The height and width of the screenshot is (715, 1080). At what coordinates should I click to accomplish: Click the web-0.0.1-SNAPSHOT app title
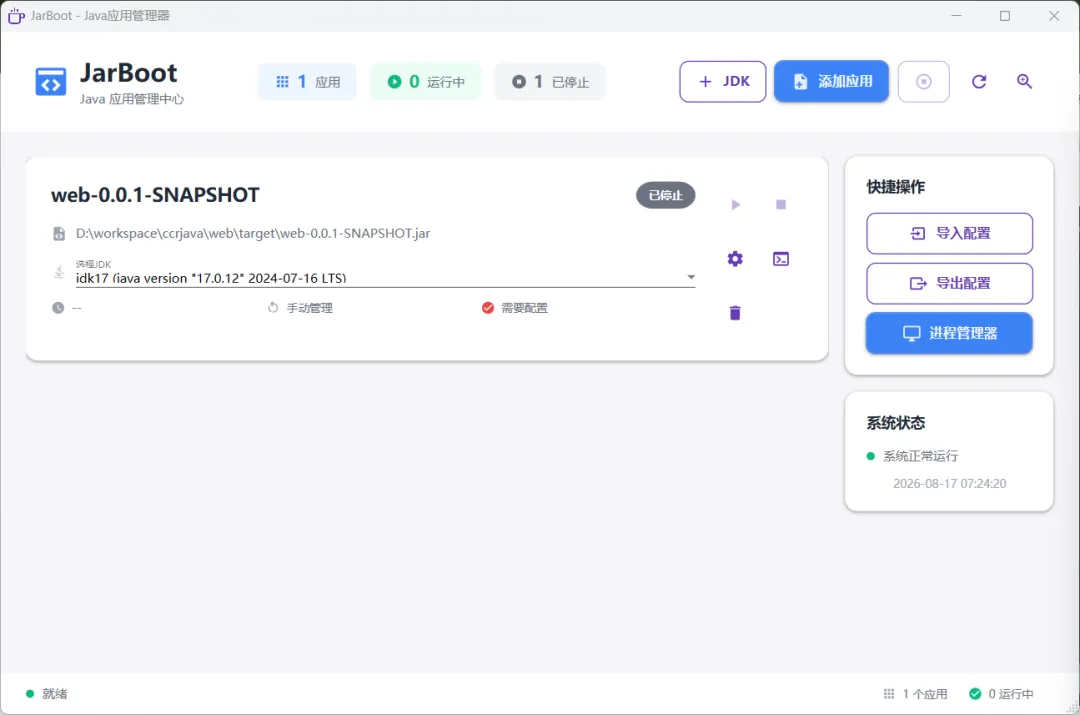(x=155, y=195)
